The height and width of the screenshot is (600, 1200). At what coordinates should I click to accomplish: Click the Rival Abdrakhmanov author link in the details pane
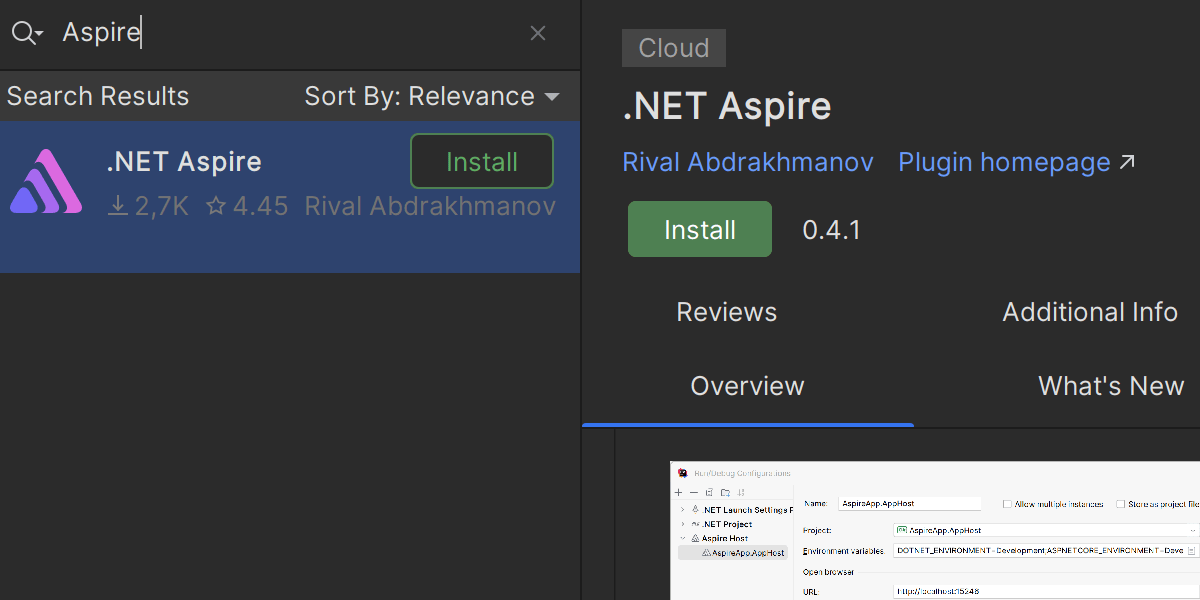coord(748,162)
